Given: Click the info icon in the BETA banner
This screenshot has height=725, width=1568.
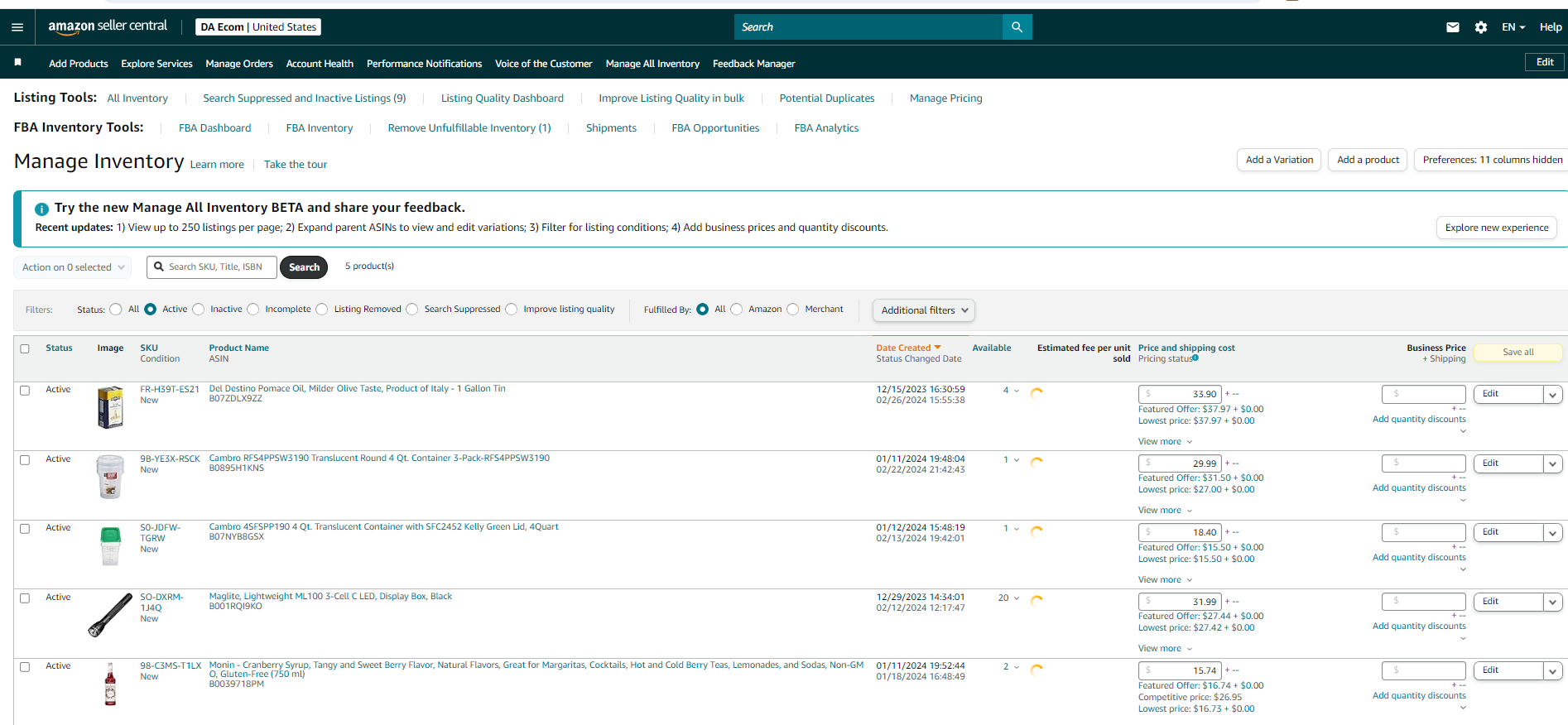Looking at the screenshot, I should pyautogui.click(x=41, y=209).
